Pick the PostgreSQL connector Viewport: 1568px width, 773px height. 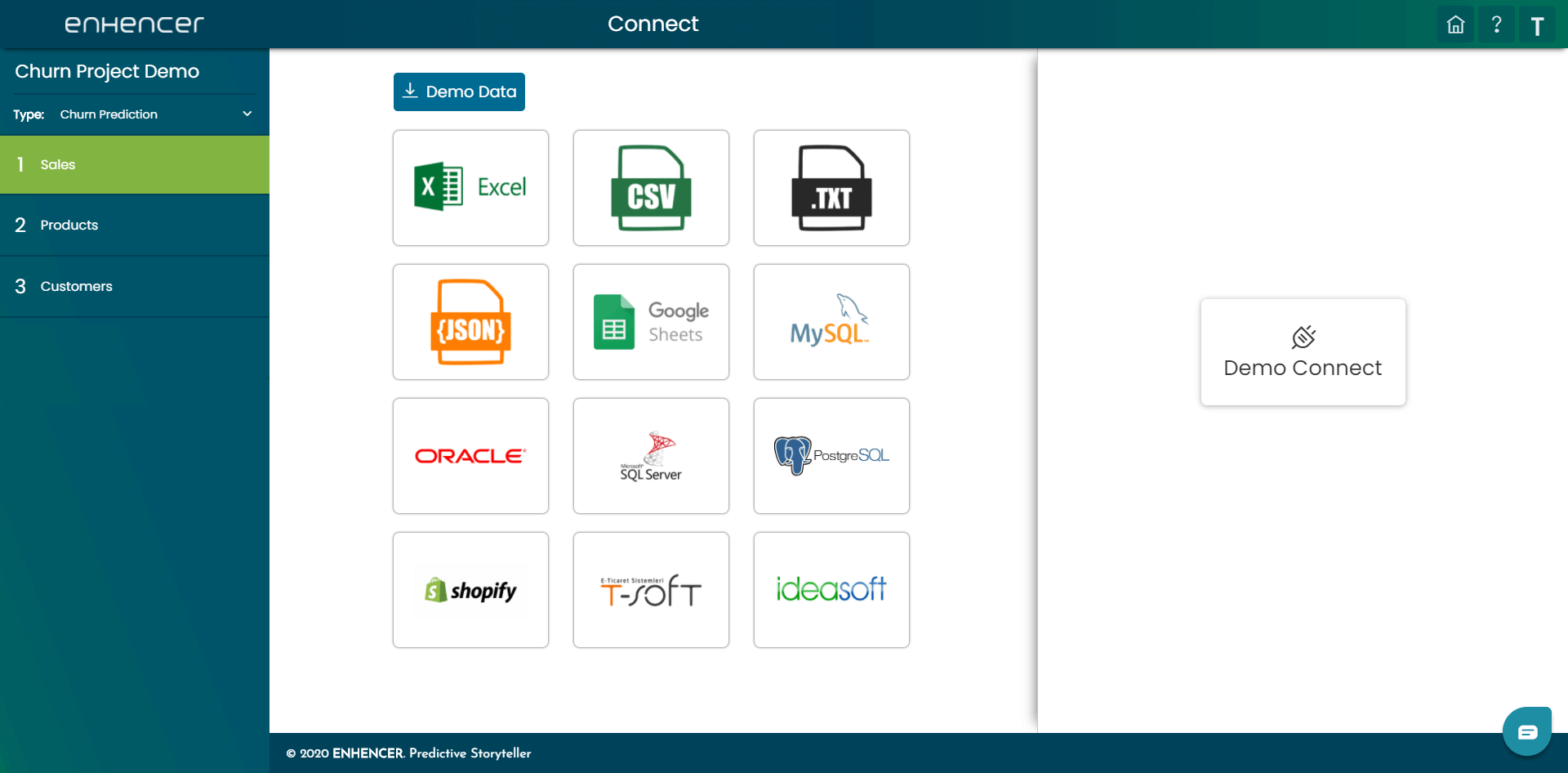point(831,456)
